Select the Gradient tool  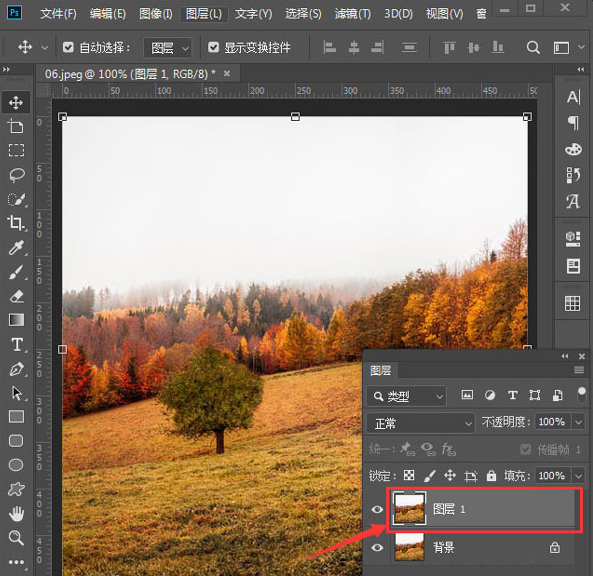(16, 320)
